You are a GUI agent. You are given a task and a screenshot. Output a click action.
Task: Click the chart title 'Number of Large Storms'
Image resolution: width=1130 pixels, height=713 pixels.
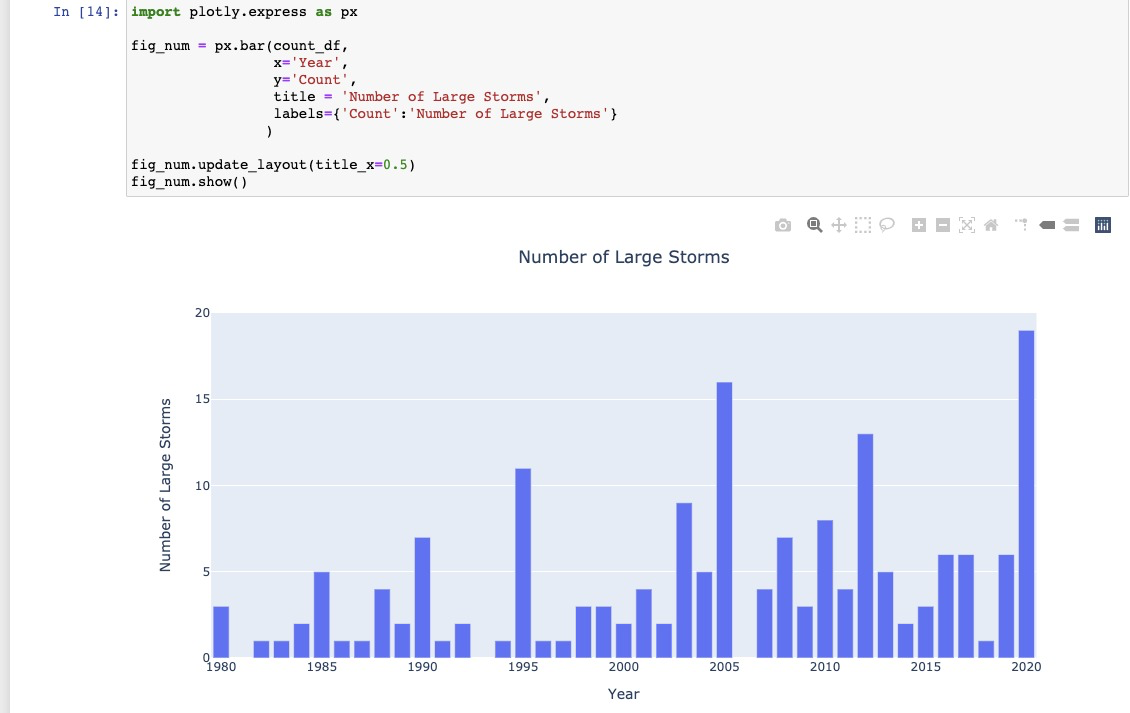coord(624,257)
